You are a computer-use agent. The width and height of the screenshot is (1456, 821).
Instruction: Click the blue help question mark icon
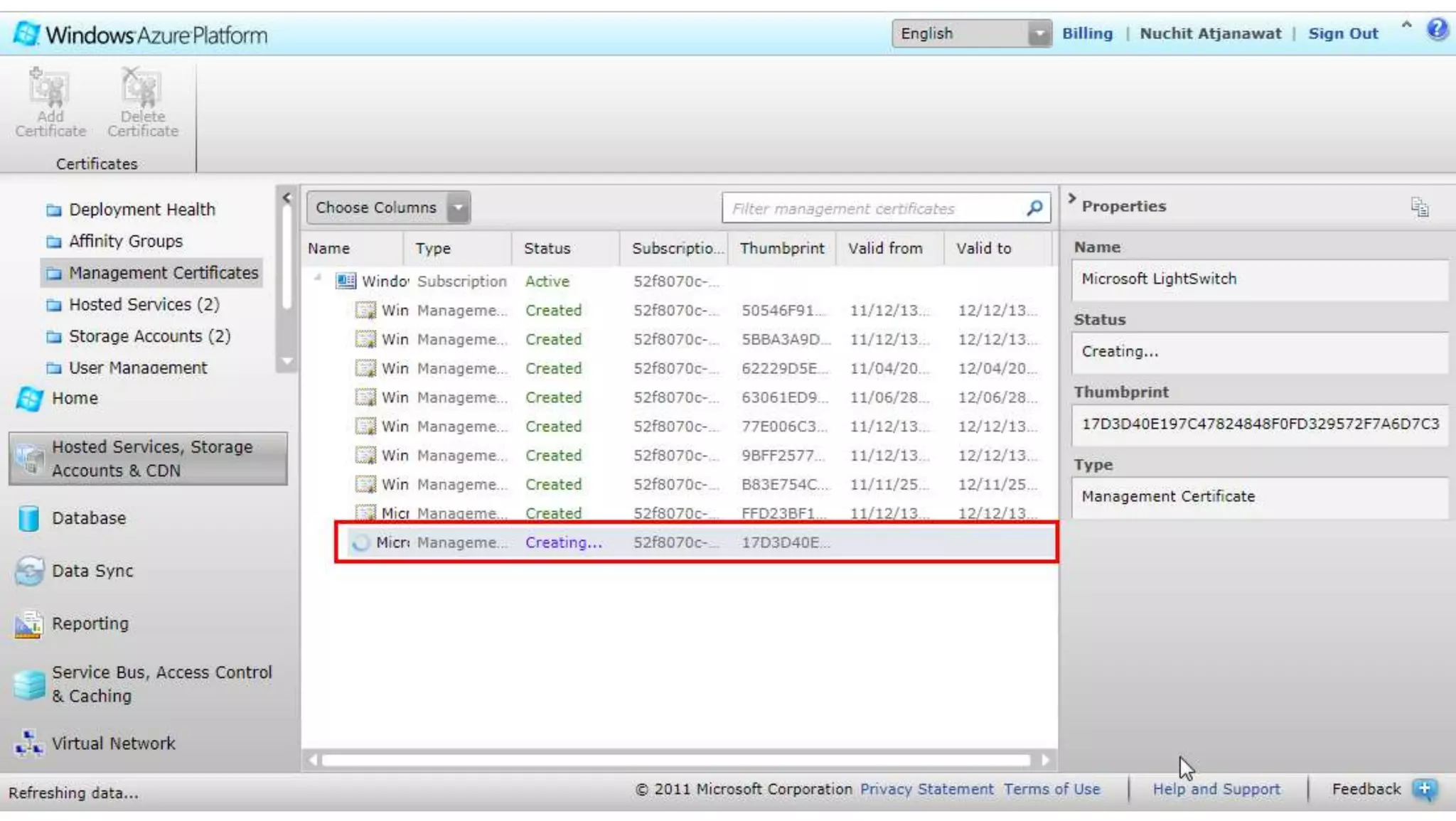coord(1437,30)
